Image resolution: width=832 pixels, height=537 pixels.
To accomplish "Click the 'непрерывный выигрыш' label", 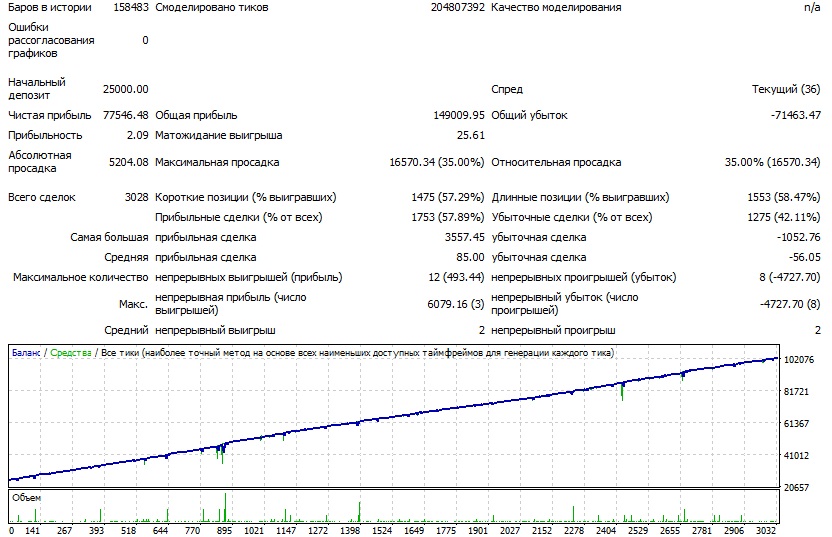I will click(215, 331).
